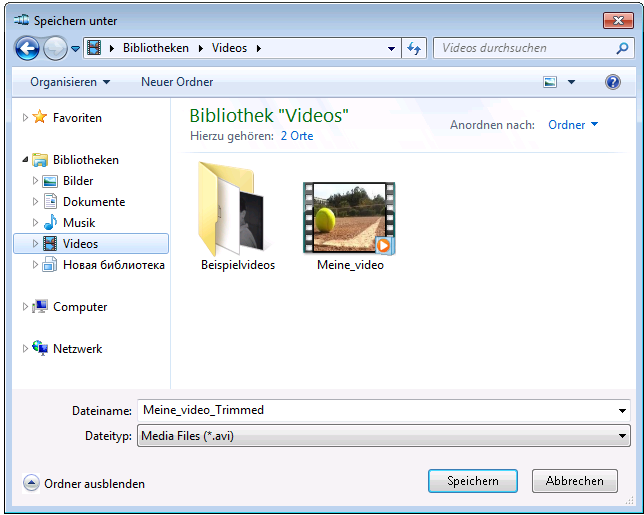Open the address bar history dropdown

[391, 48]
